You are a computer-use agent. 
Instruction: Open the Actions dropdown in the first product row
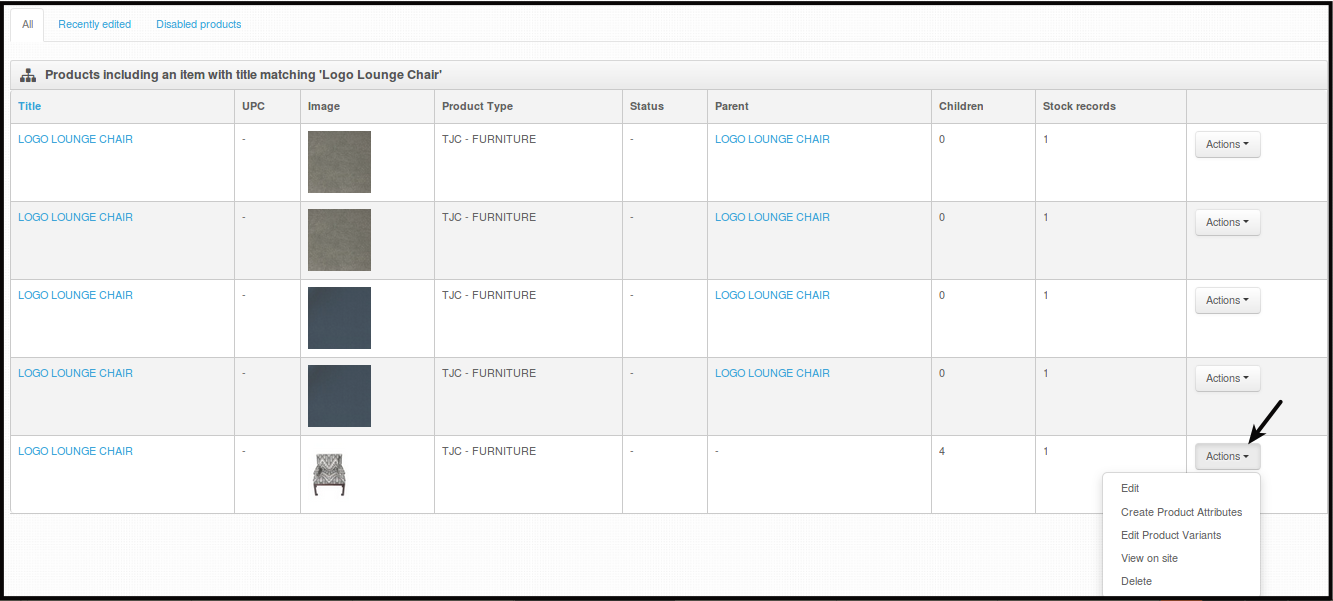1227,144
